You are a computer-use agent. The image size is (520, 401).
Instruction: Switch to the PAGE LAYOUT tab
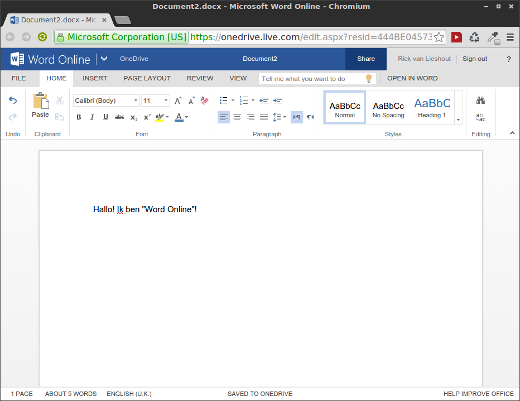(147, 78)
